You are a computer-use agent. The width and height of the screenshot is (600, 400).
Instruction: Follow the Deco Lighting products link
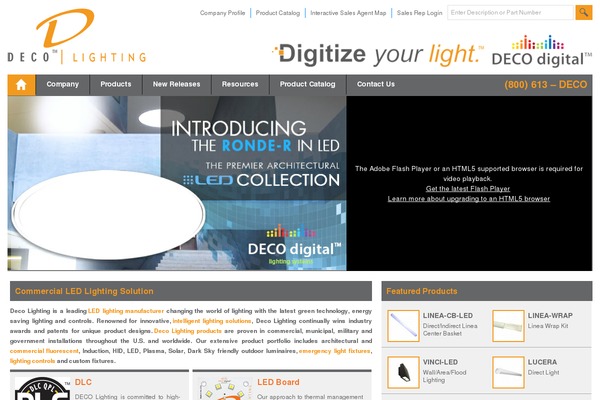(x=188, y=331)
